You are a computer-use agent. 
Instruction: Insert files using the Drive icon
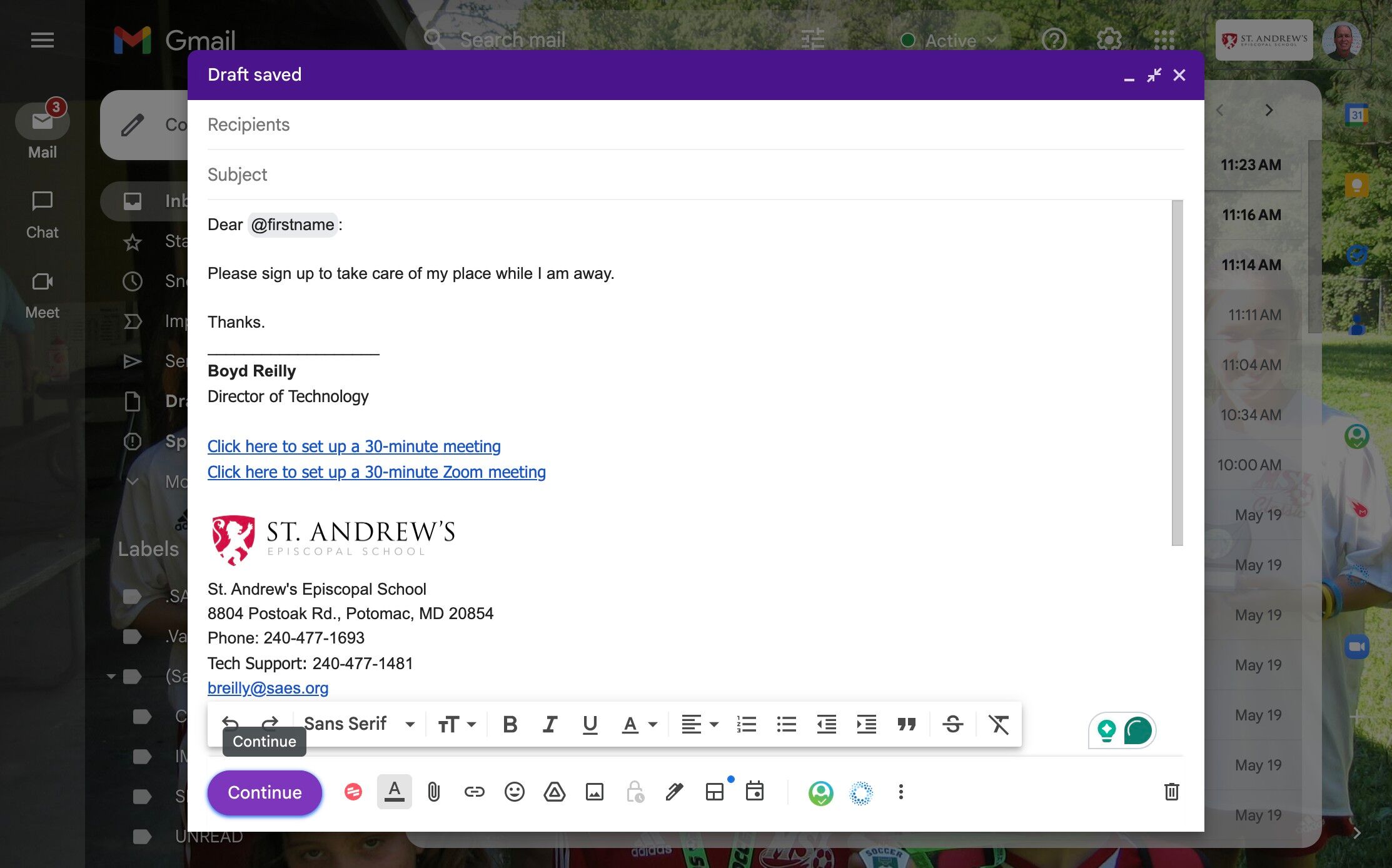tap(554, 792)
